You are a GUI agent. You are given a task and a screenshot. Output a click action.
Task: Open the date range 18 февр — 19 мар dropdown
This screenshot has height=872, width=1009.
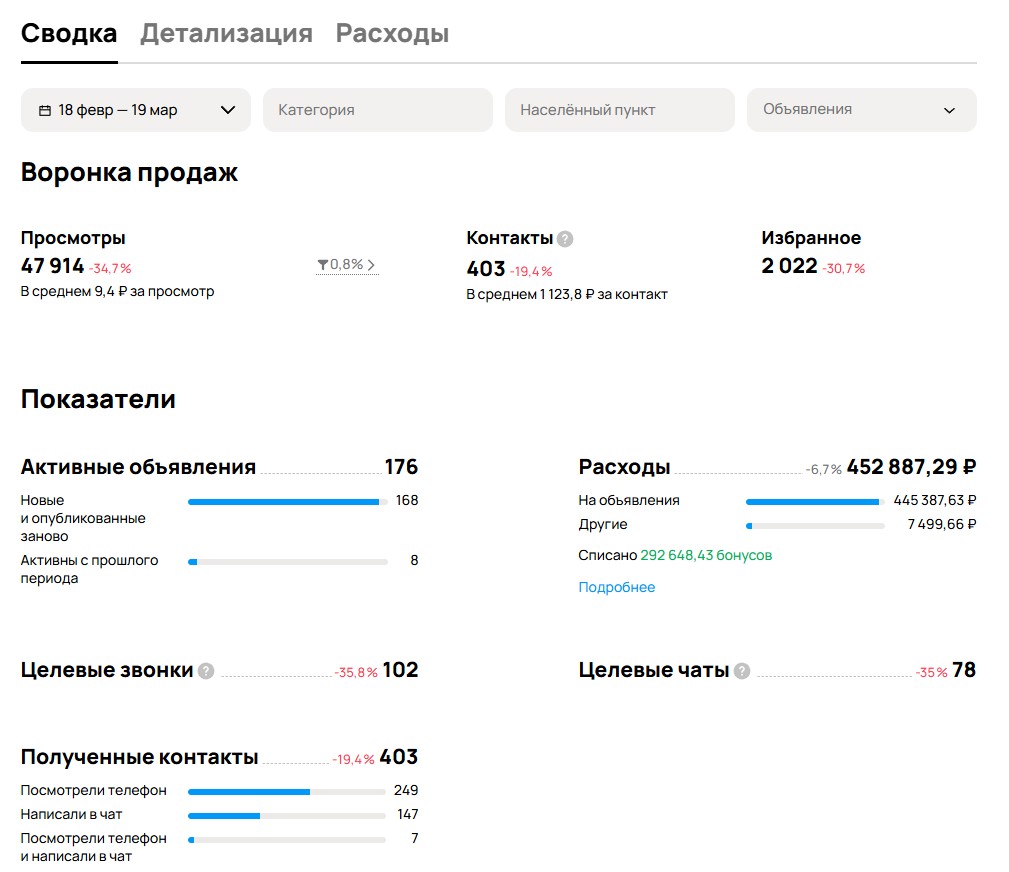pyautogui.click(x=136, y=110)
